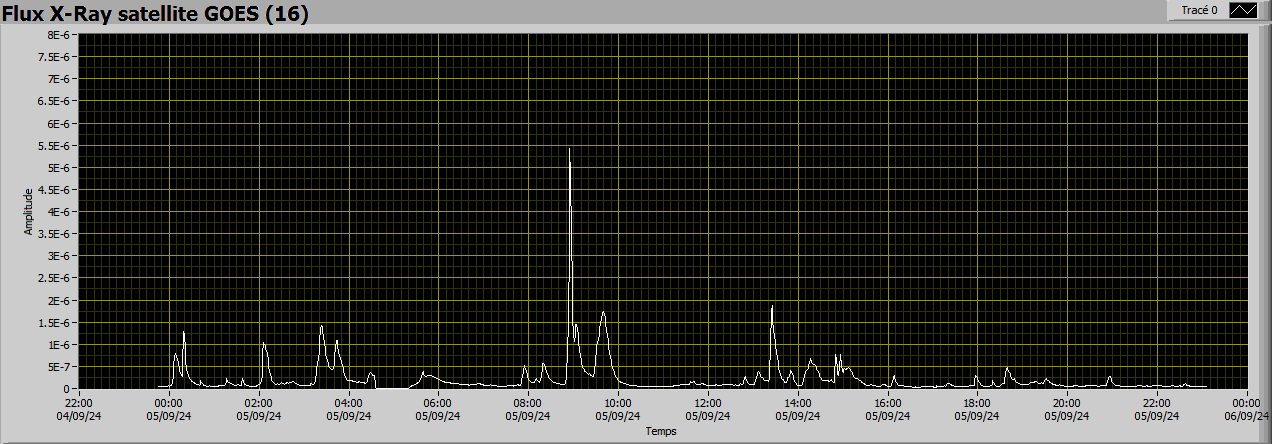The image size is (1272, 444).
Task: Click the 06:00 05/09/24 time label
Action: point(438,409)
